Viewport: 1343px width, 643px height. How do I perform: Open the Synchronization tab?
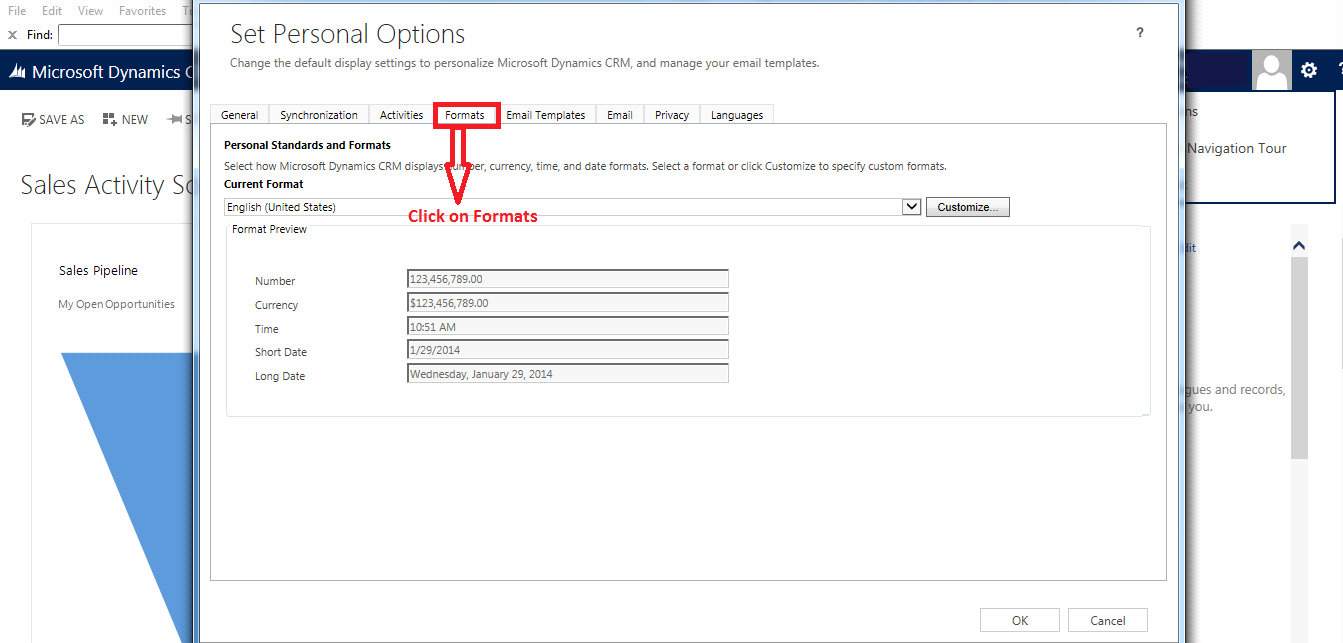click(x=318, y=115)
